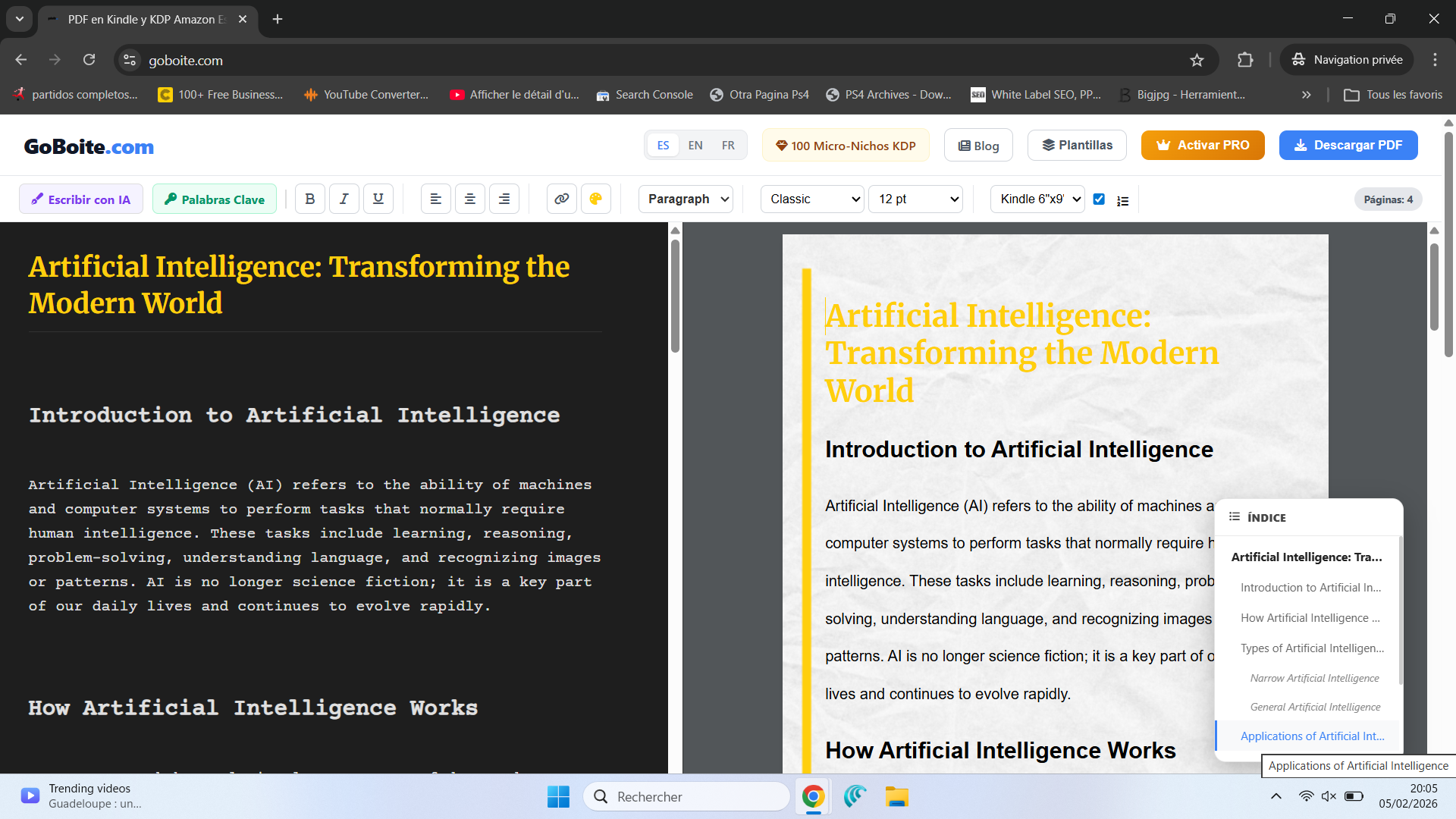The height and width of the screenshot is (819, 1456).
Task: Click the Descargar PDF button
Action: pyautogui.click(x=1348, y=145)
